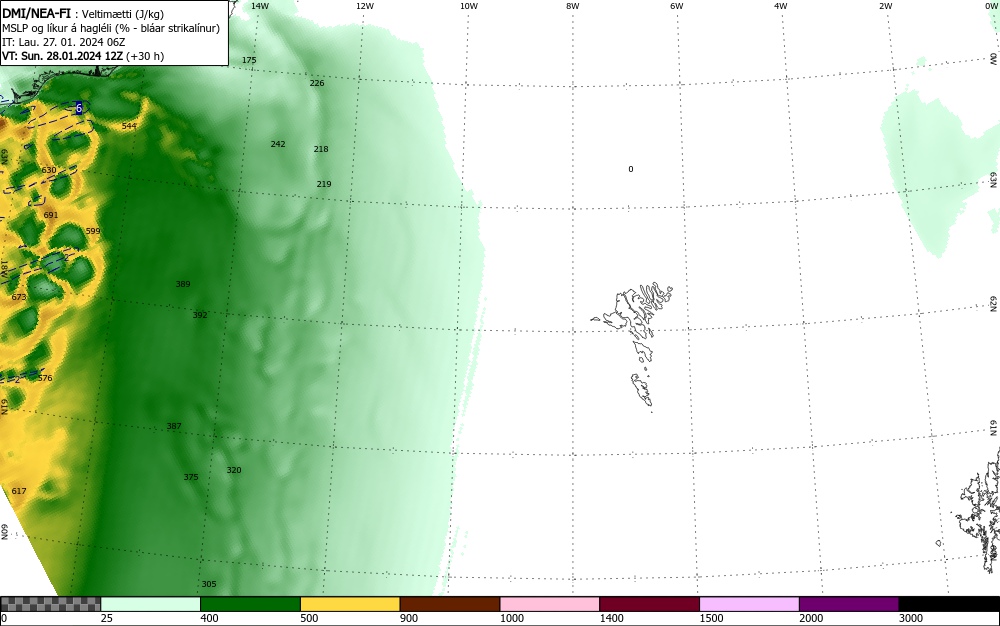The image size is (1000, 626).
Task: Click the light green 25–400 legend swatch
Action: click(151, 604)
